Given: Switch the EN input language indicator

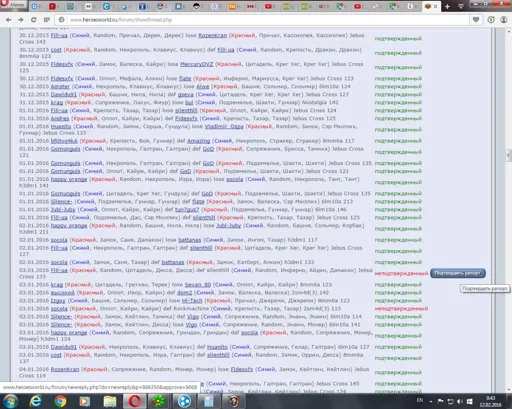Looking at the screenshot, I should click(420, 400).
